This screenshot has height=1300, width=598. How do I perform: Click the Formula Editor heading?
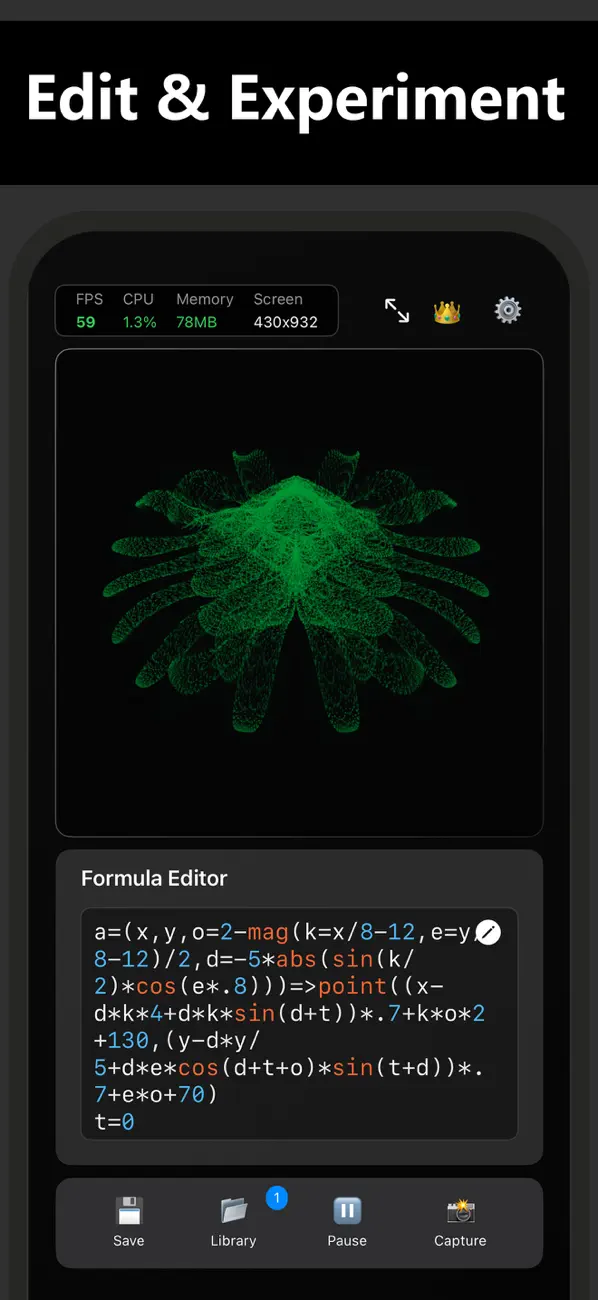[x=154, y=878]
